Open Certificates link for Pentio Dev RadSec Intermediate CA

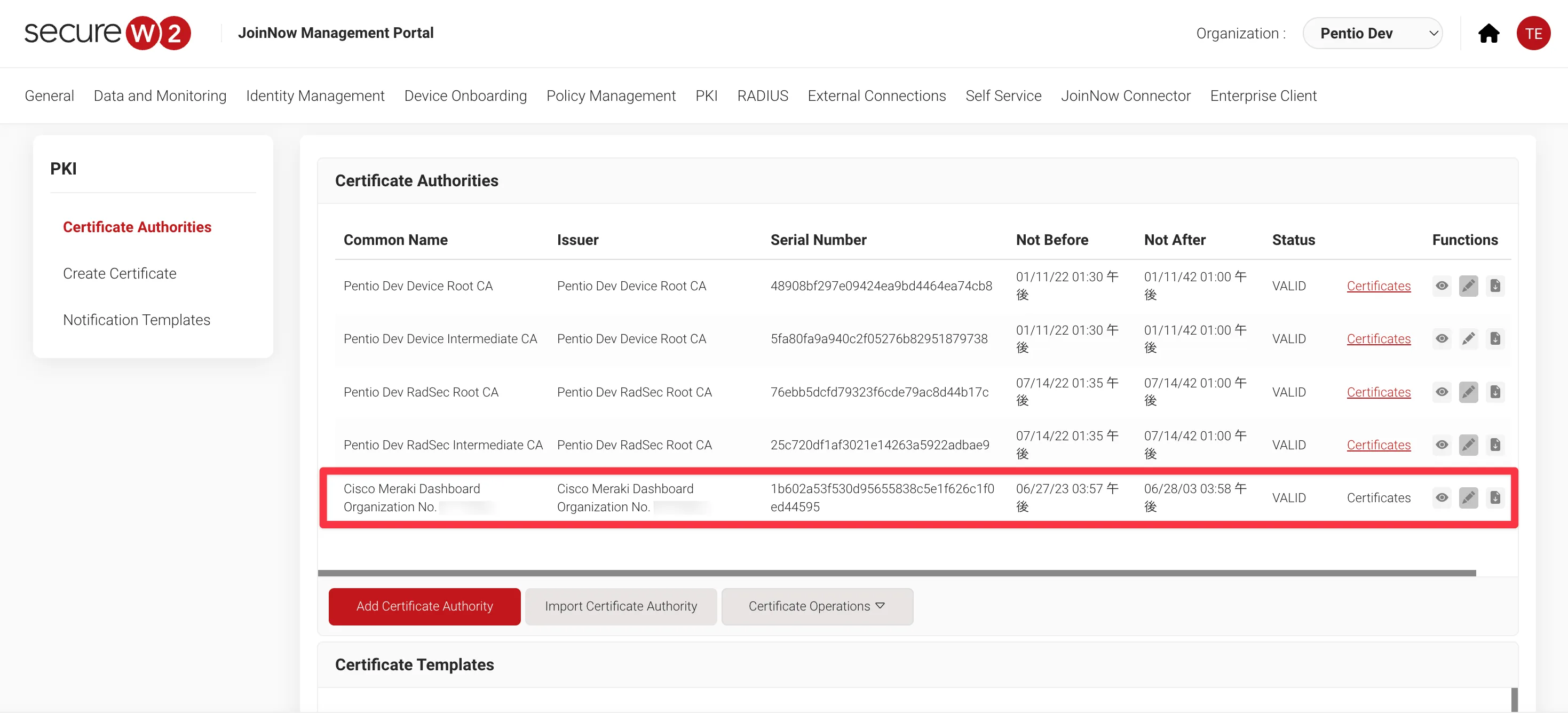[x=1378, y=445]
